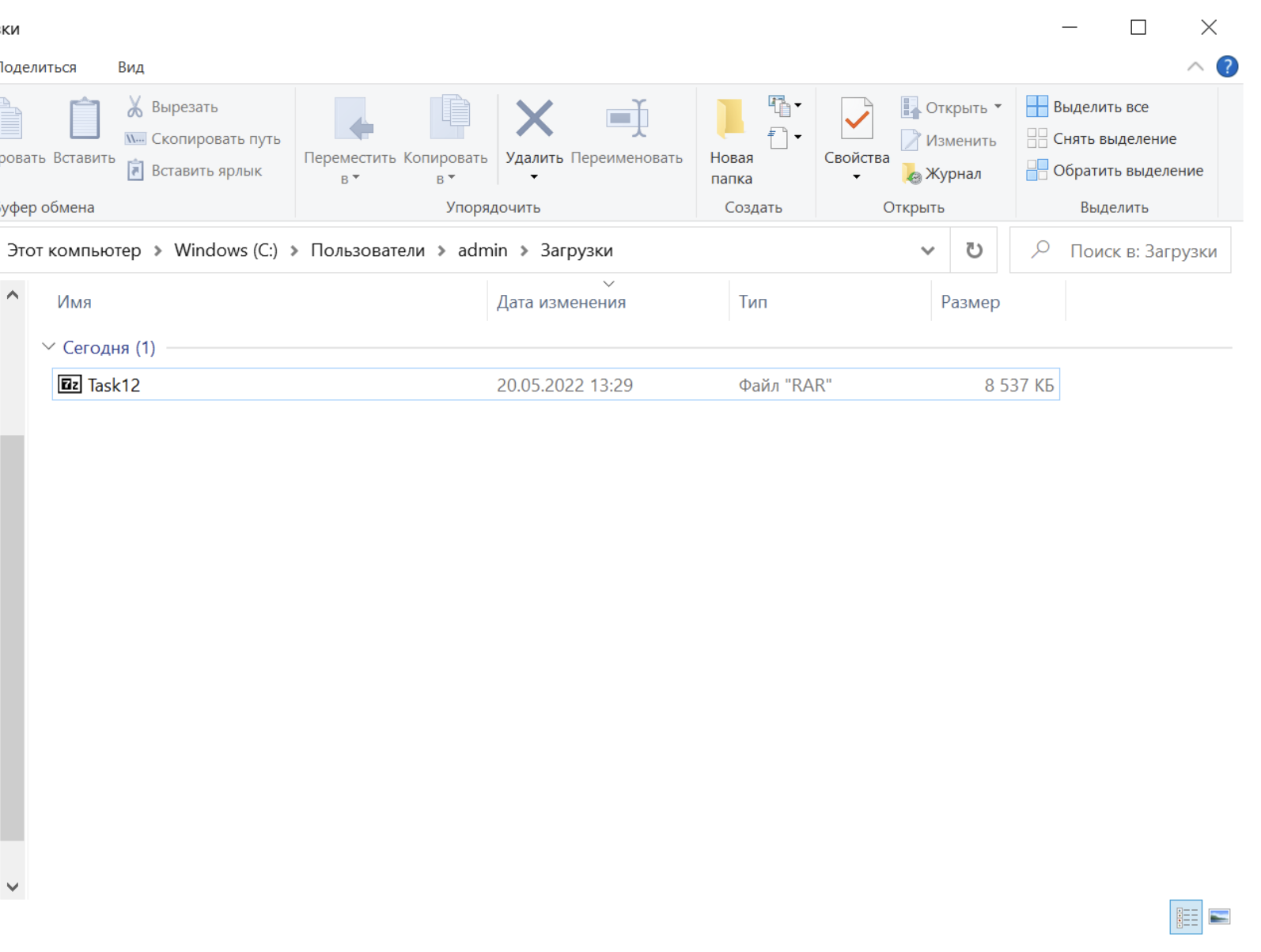
Task: Click Обратить выделение icon
Action: (1037, 170)
